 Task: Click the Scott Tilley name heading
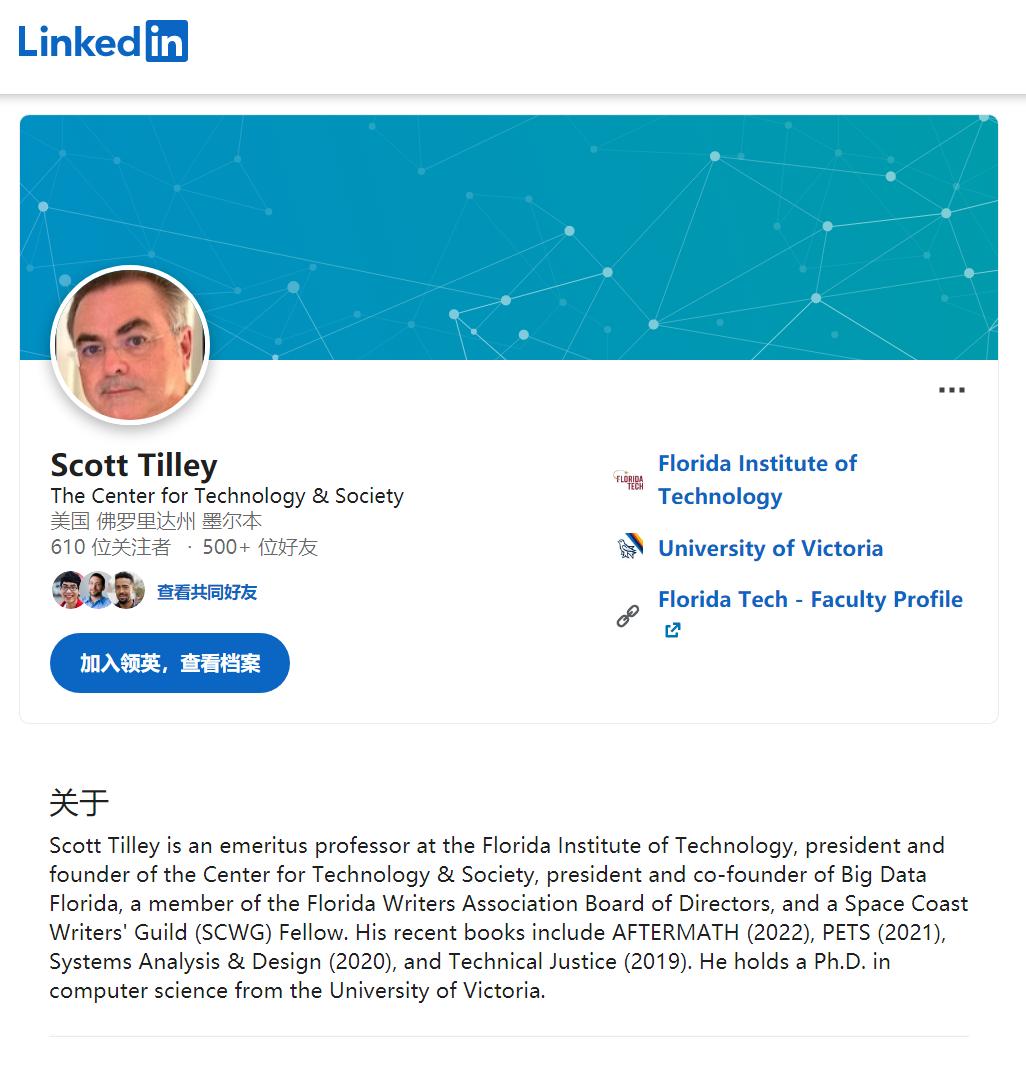pos(134,465)
